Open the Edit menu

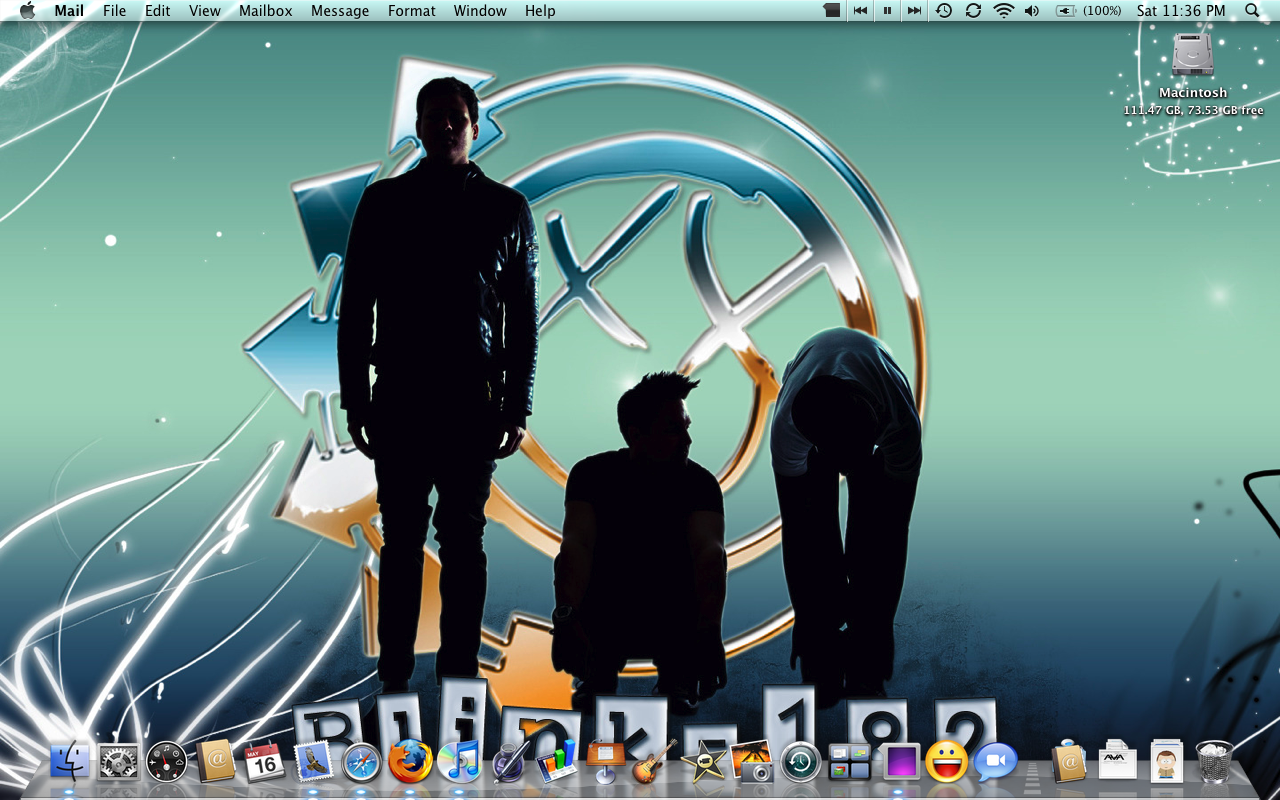(157, 11)
